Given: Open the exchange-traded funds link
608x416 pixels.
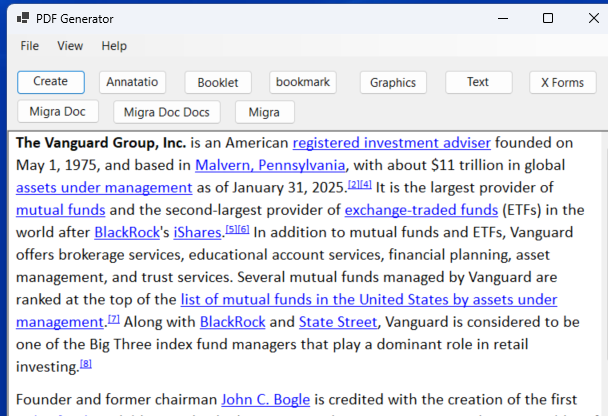Looking at the screenshot, I should point(421,210).
